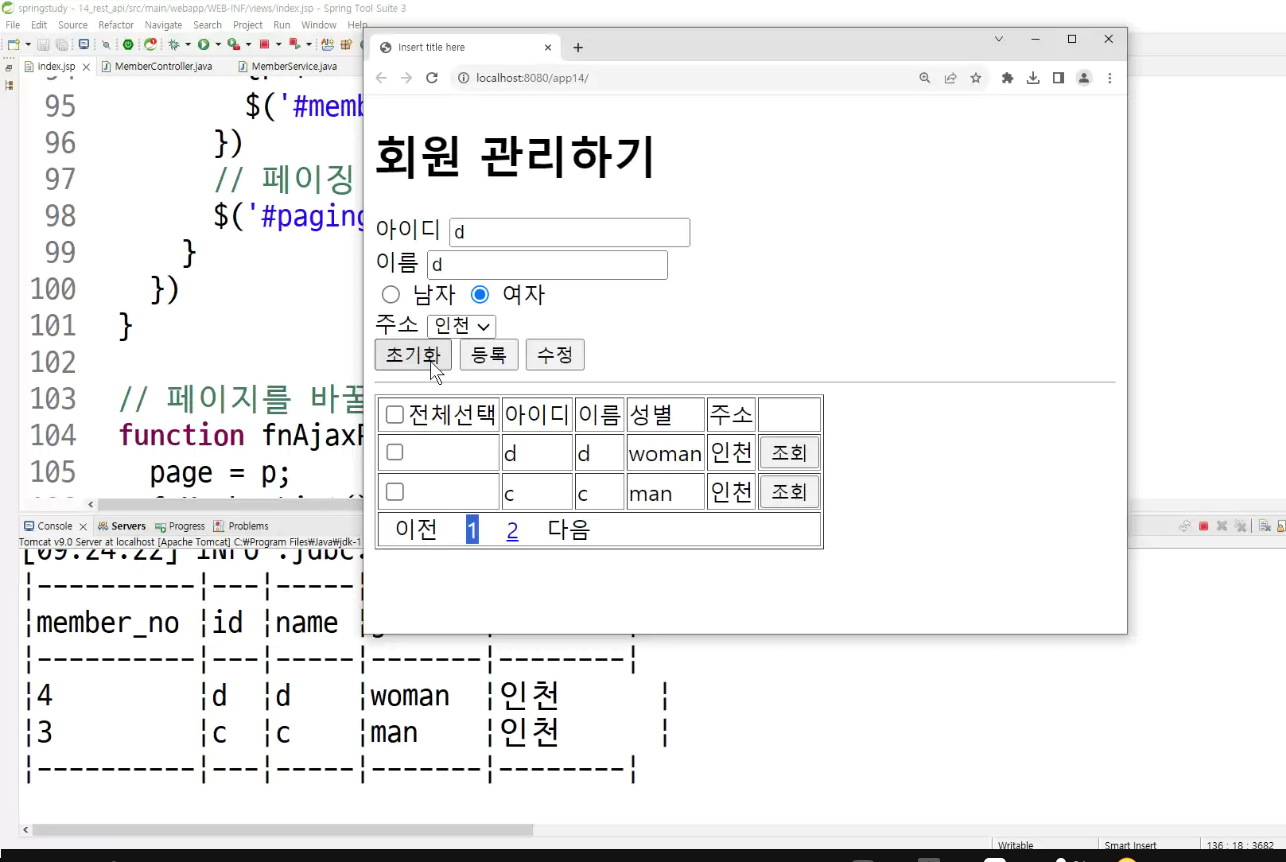Image resolution: width=1286 pixels, height=862 pixels.
Task: Close the index.jsp editor tab
Action: [86, 67]
